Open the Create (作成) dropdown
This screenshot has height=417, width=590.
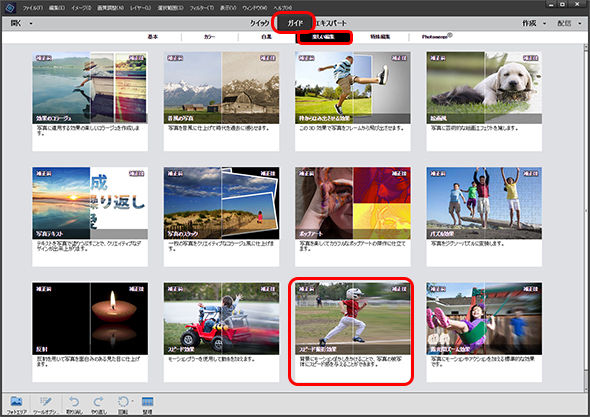534,23
